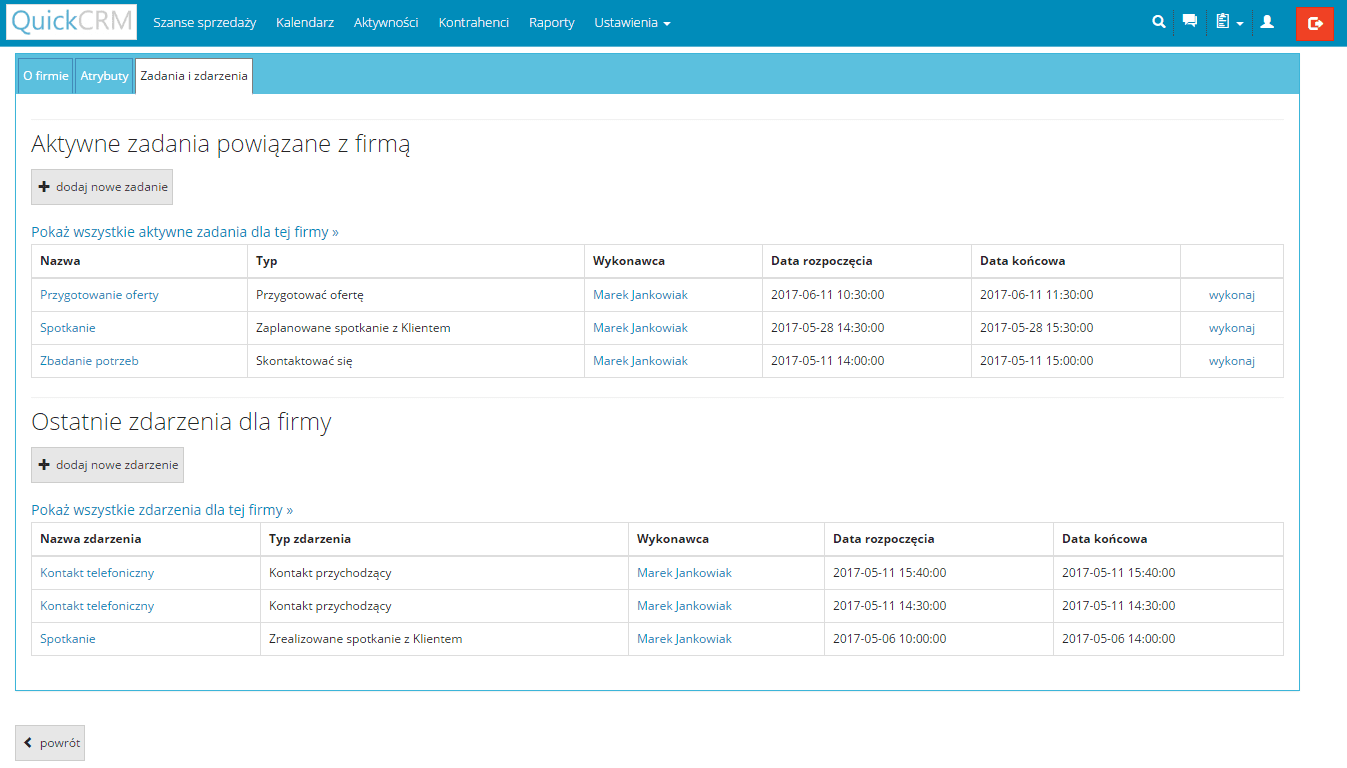The height and width of the screenshot is (768, 1347).
Task: Open the chat messages icon
Action: click(x=1189, y=21)
